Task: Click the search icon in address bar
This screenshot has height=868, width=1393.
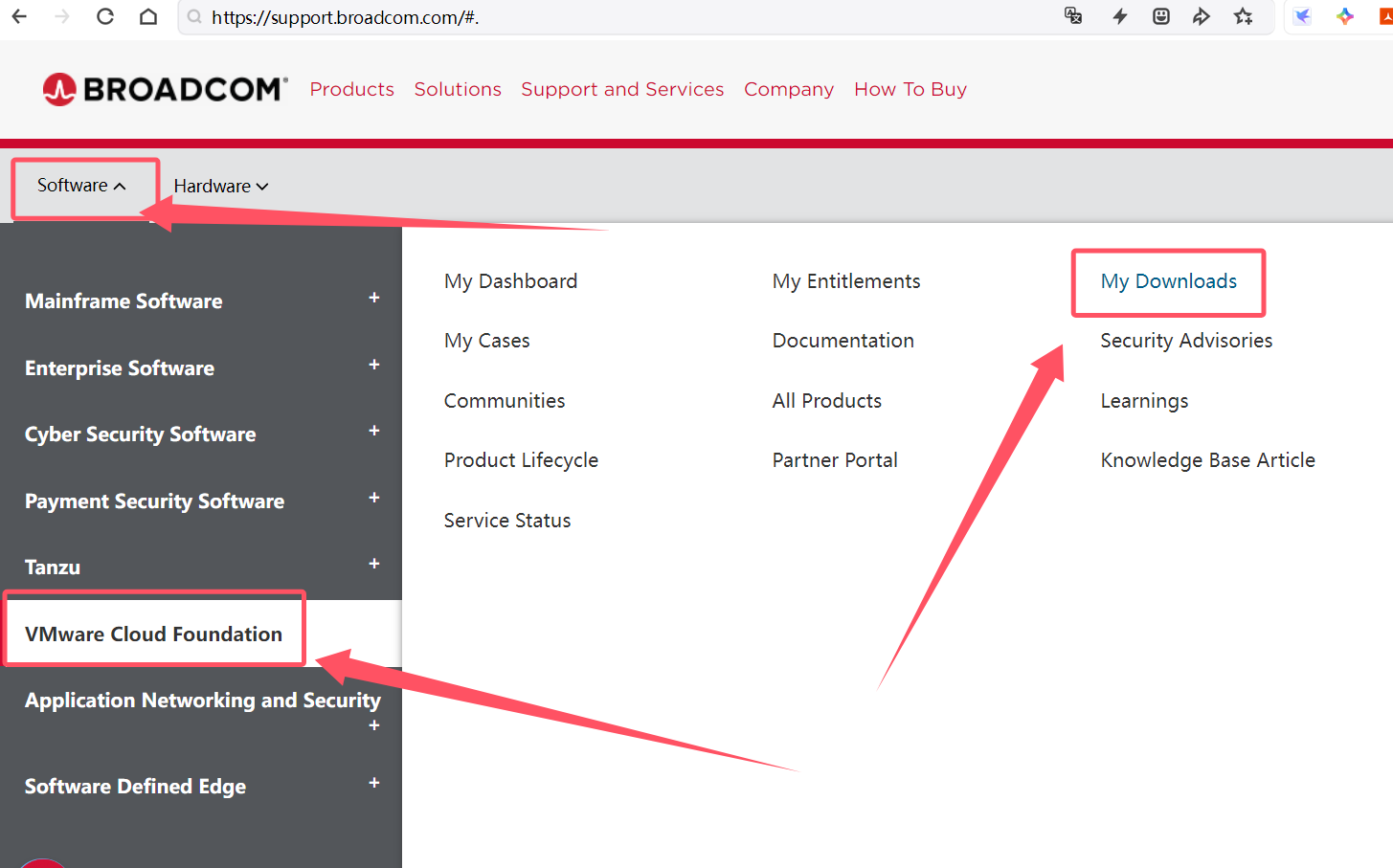Action: tap(194, 17)
